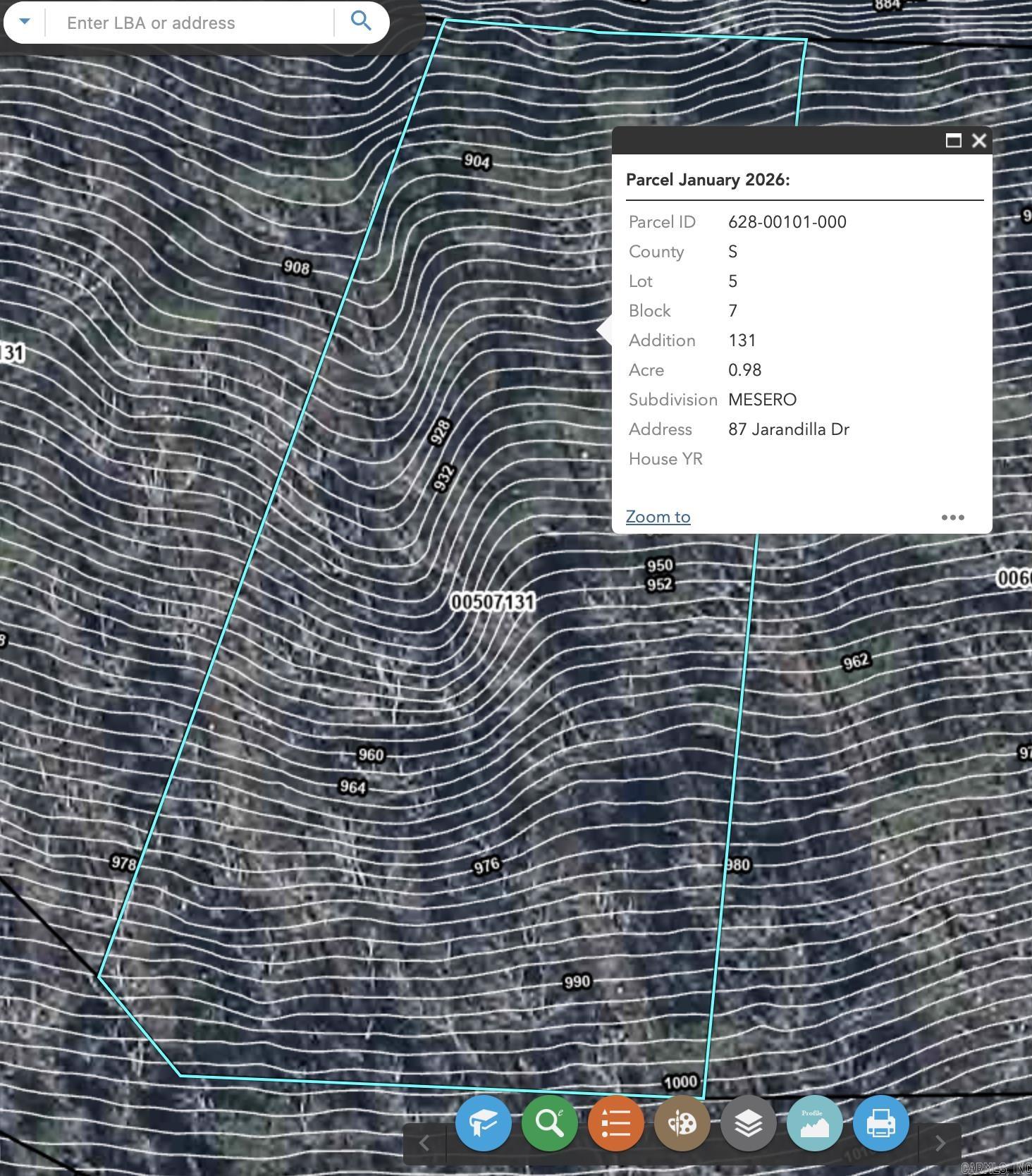Open the palette draw widget

tap(682, 1123)
